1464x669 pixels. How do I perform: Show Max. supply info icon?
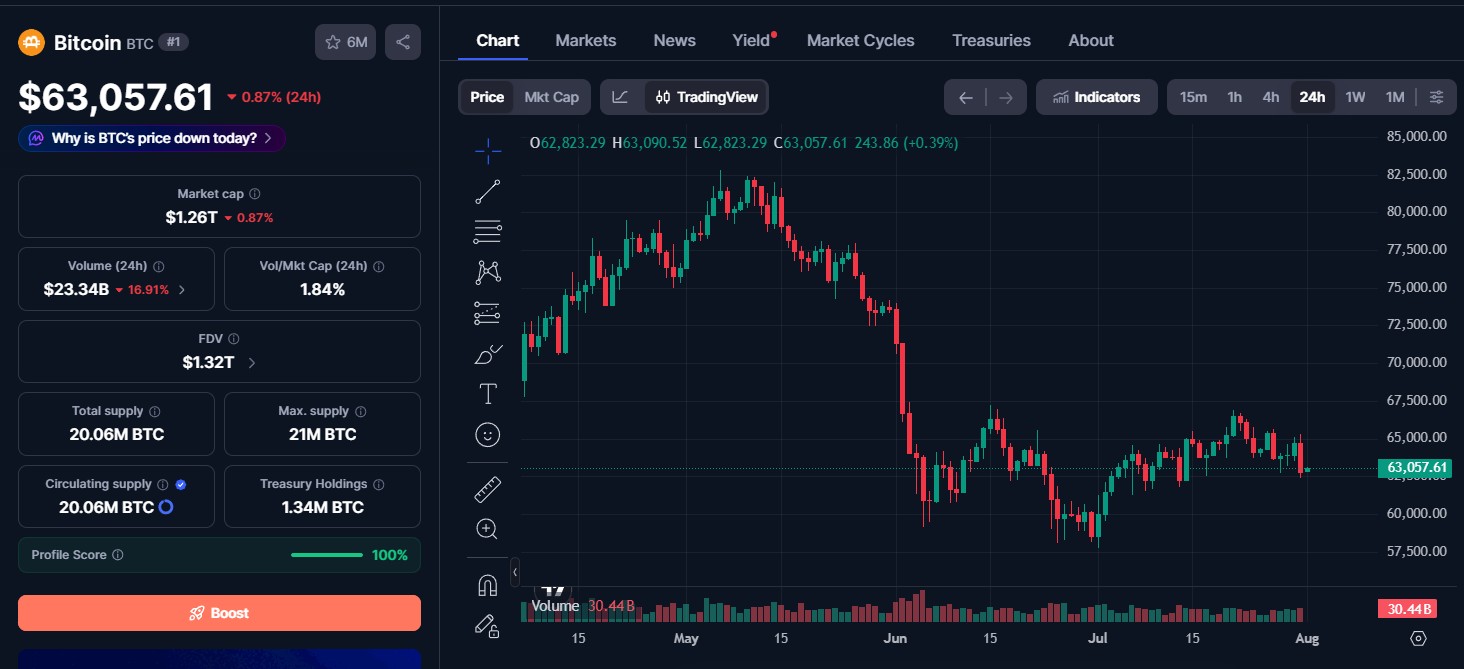361,412
